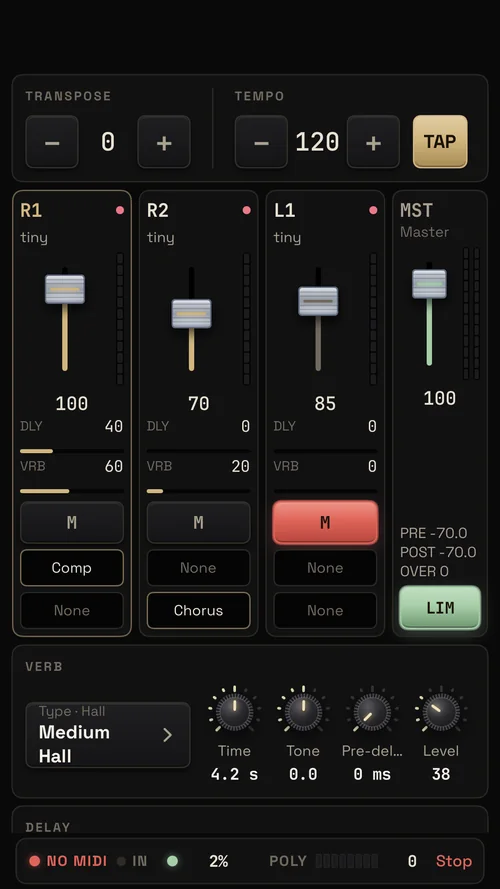Mute the R2 channel
The width and height of the screenshot is (500, 889).
tap(198, 522)
